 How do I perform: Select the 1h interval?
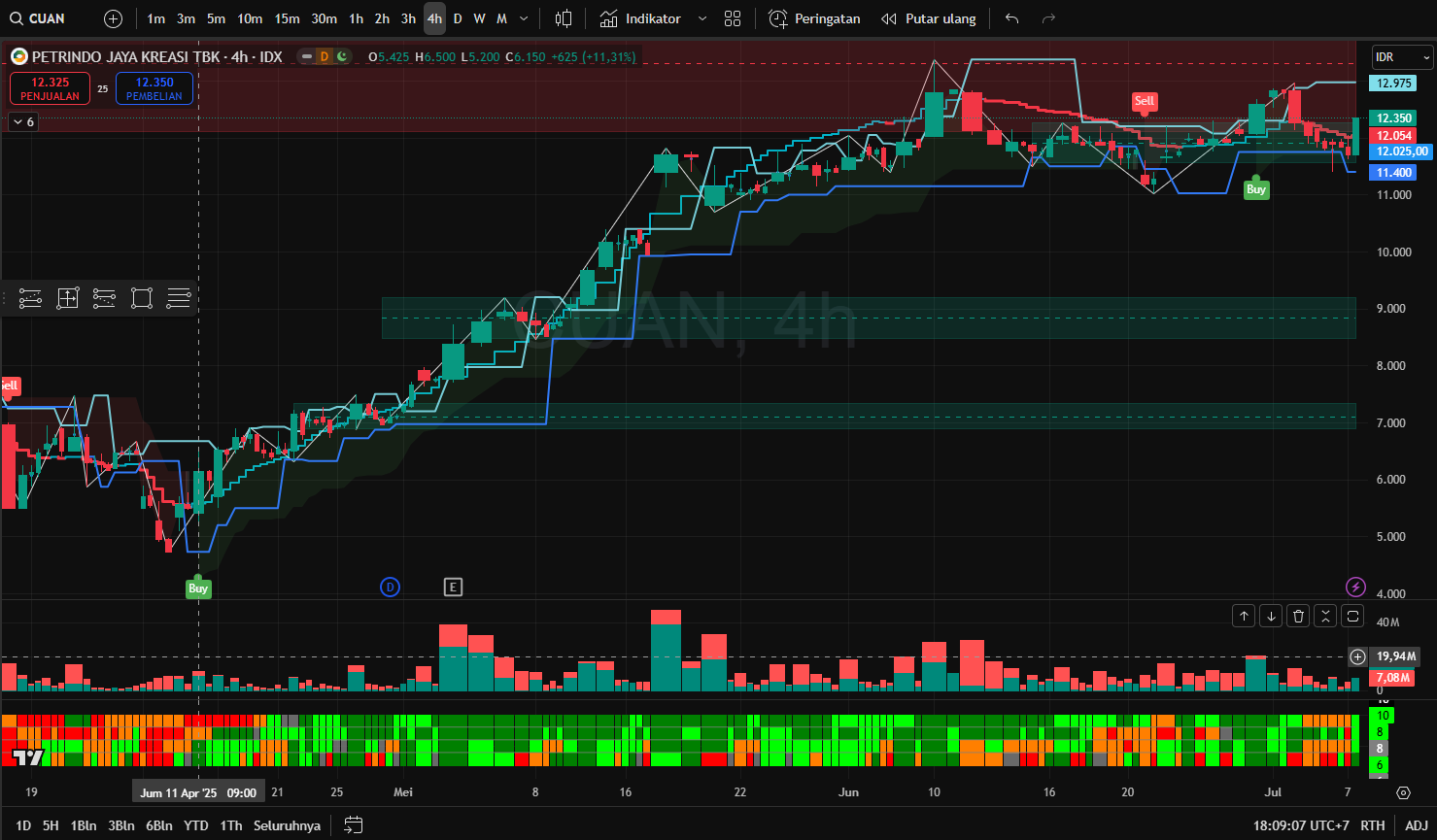pos(356,18)
